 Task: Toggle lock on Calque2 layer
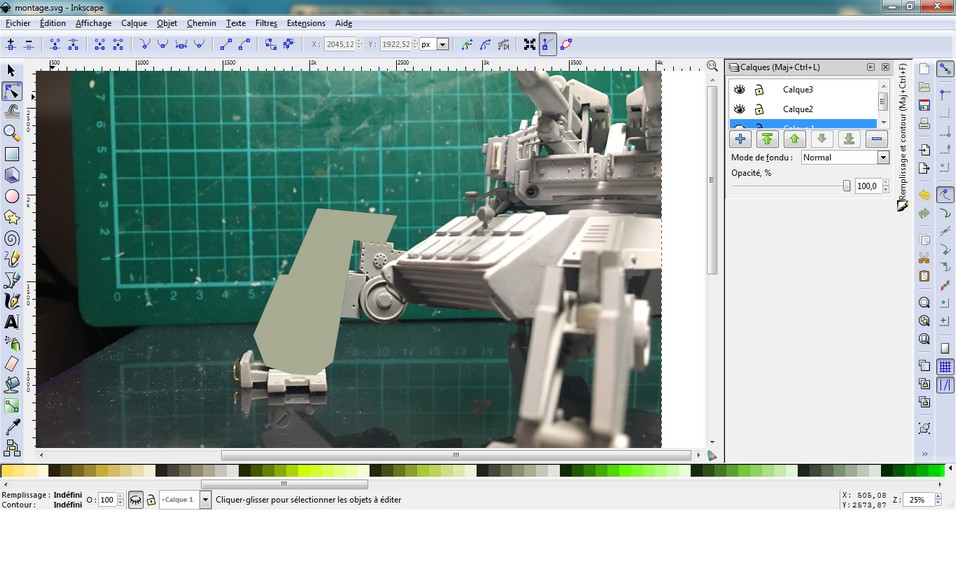[x=759, y=109]
